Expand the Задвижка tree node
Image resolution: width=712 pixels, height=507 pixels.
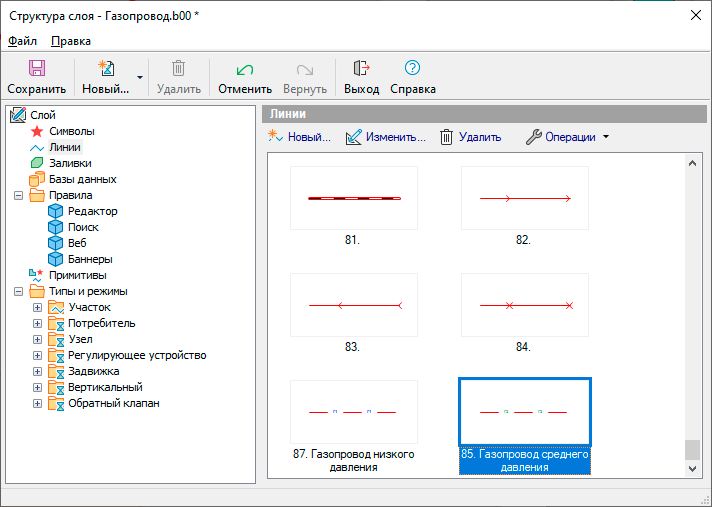click(x=37, y=372)
